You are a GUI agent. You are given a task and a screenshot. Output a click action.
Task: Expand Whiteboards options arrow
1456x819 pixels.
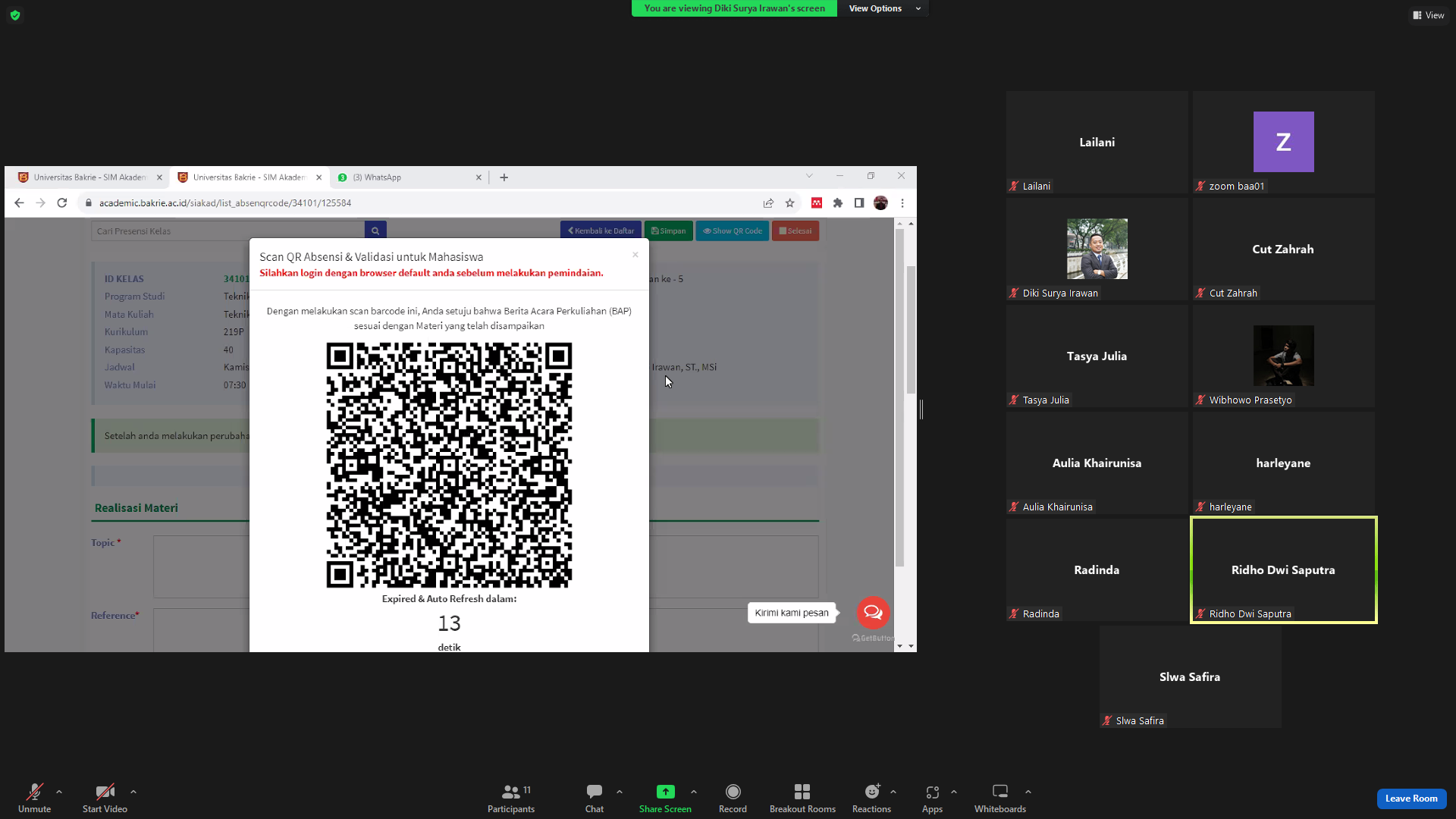click(1028, 792)
